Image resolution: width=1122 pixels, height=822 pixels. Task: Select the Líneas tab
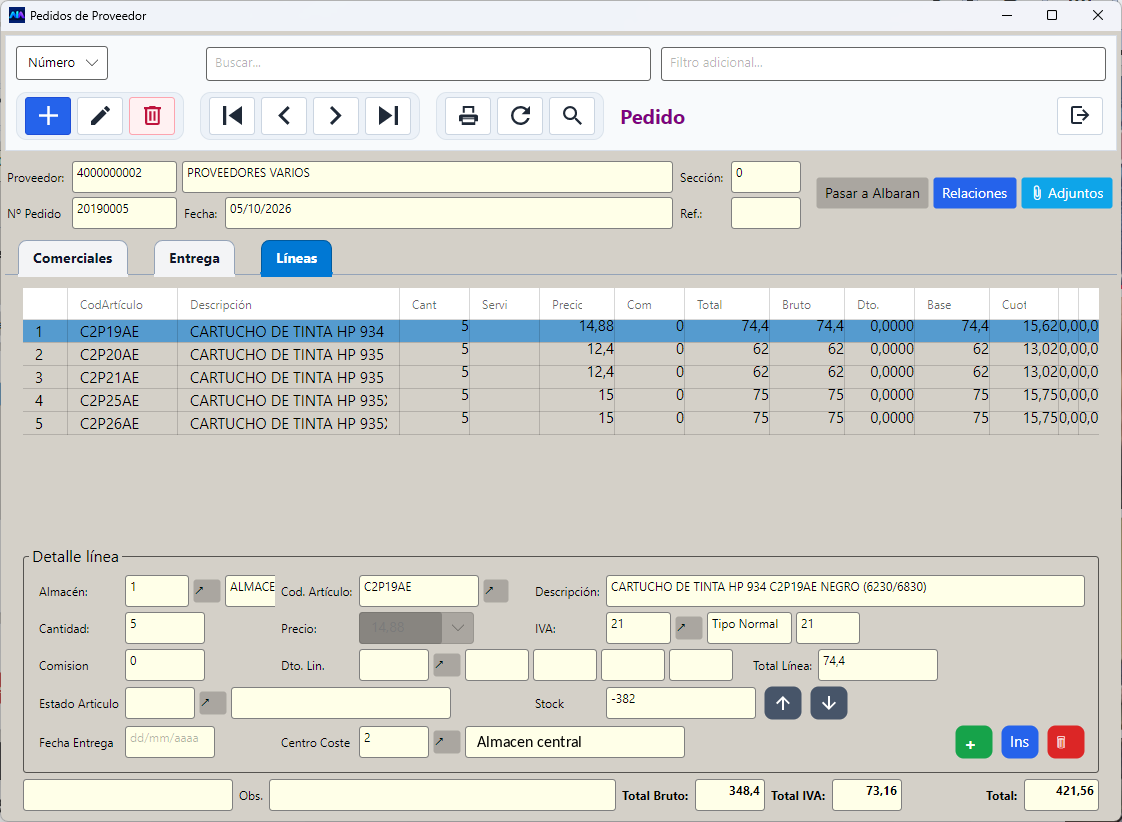[x=296, y=258]
